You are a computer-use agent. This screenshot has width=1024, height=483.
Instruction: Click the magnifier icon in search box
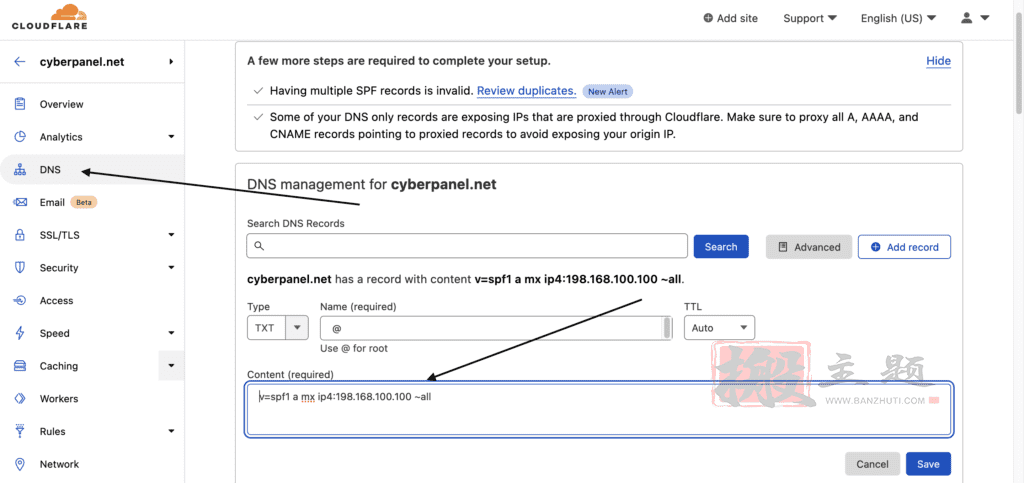pos(259,246)
